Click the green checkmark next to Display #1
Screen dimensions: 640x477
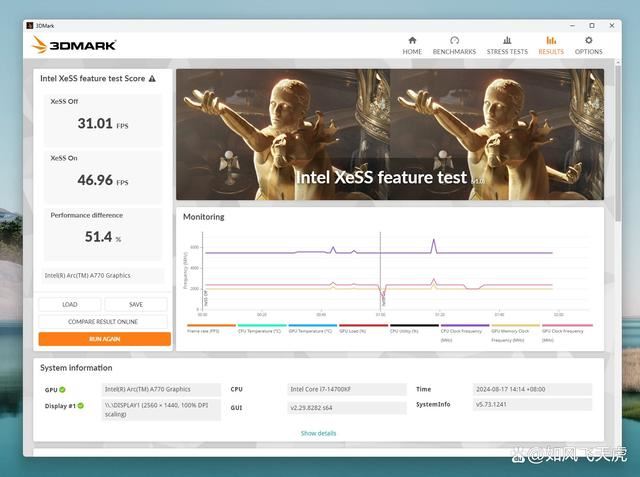(81, 406)
